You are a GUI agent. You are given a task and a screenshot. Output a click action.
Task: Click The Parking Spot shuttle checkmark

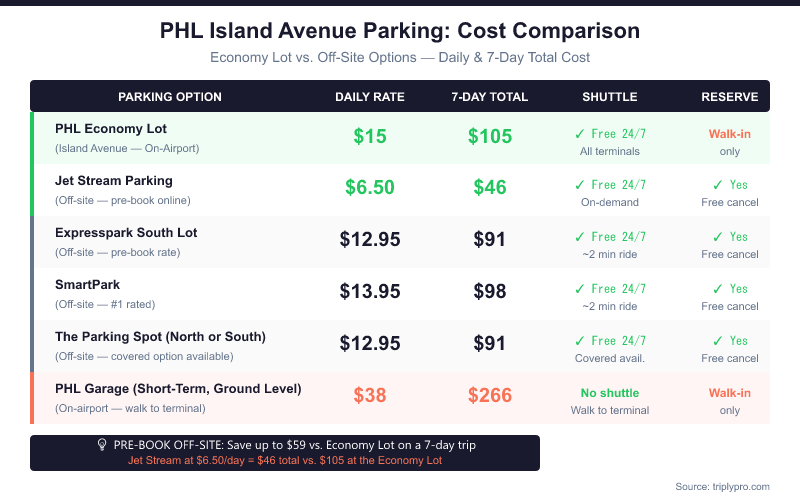pyautogui.click(x=580, y=341)
